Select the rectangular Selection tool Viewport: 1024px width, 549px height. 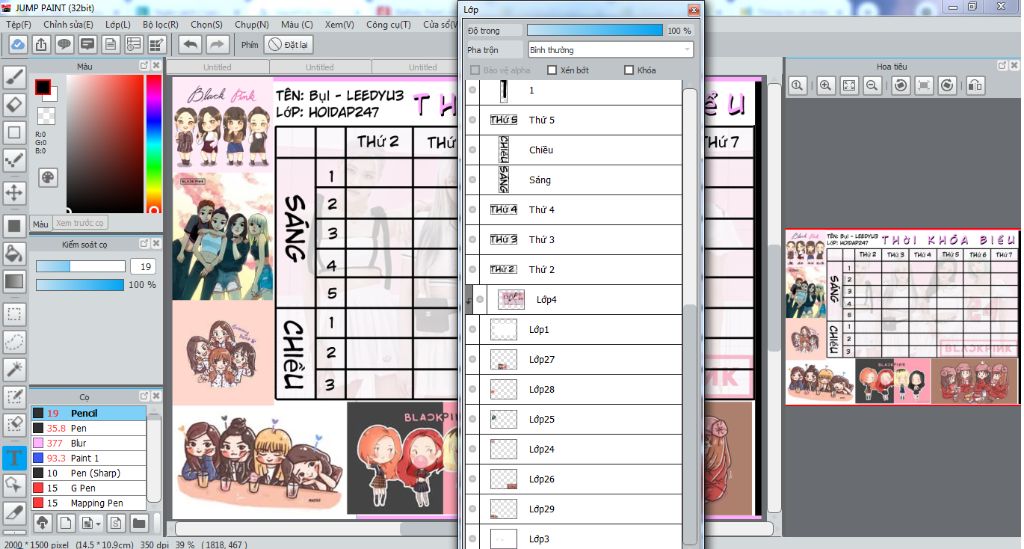point(14,314)
